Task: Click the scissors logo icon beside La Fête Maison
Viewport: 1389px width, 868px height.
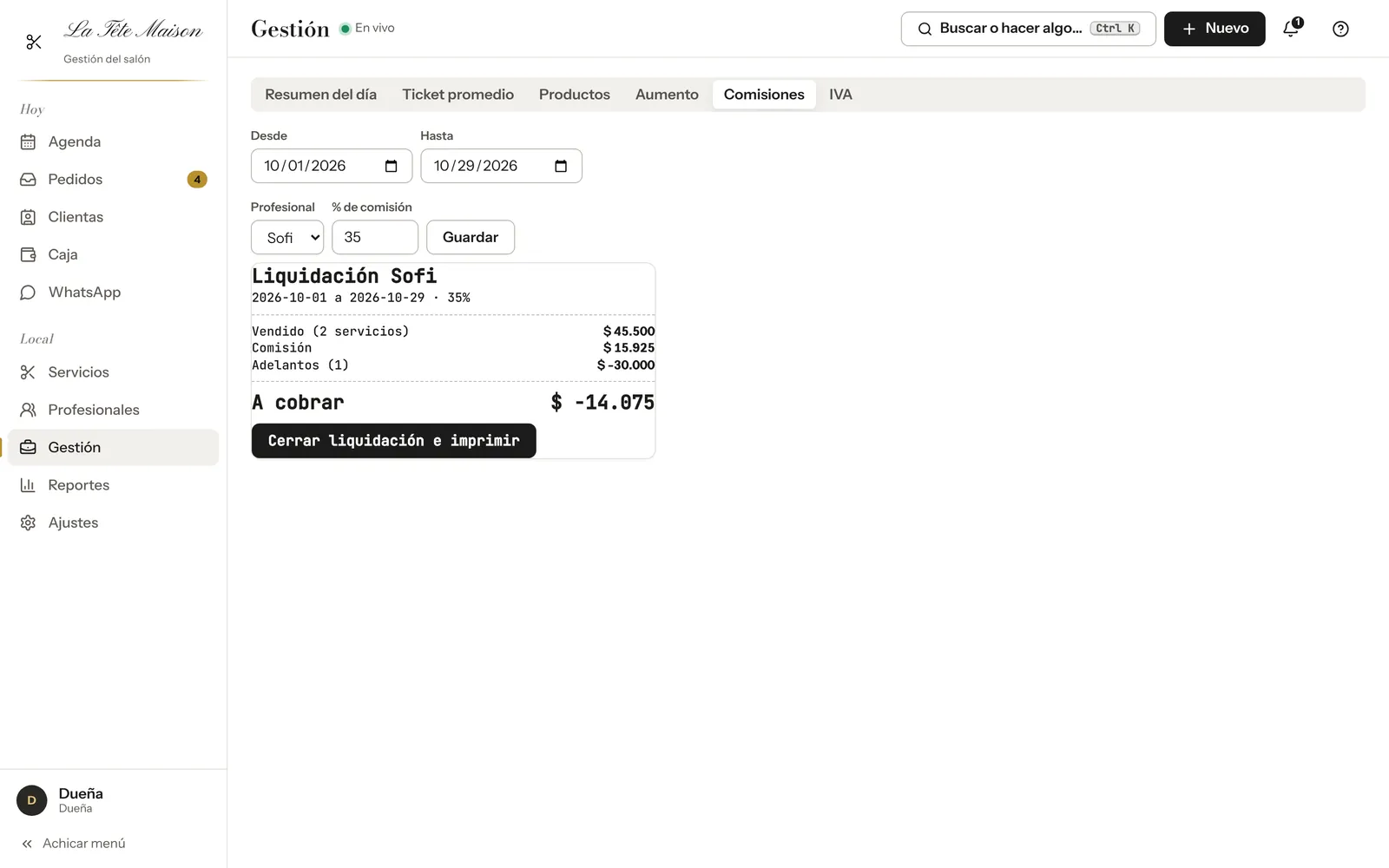Action: pos(34,42)
